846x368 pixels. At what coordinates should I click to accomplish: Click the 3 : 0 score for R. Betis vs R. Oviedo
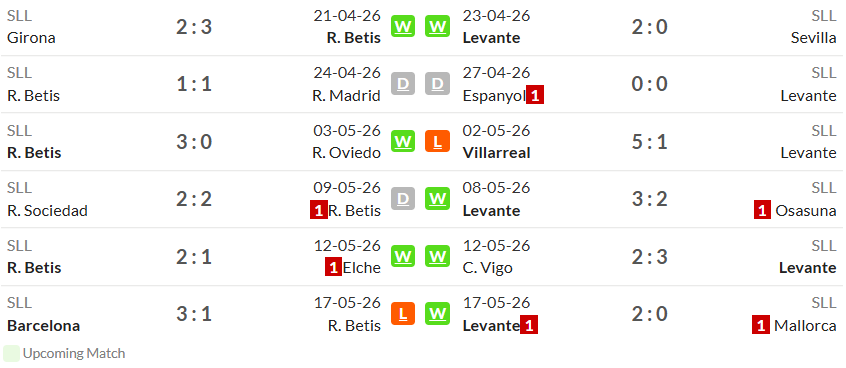click(x=194, y=142)
